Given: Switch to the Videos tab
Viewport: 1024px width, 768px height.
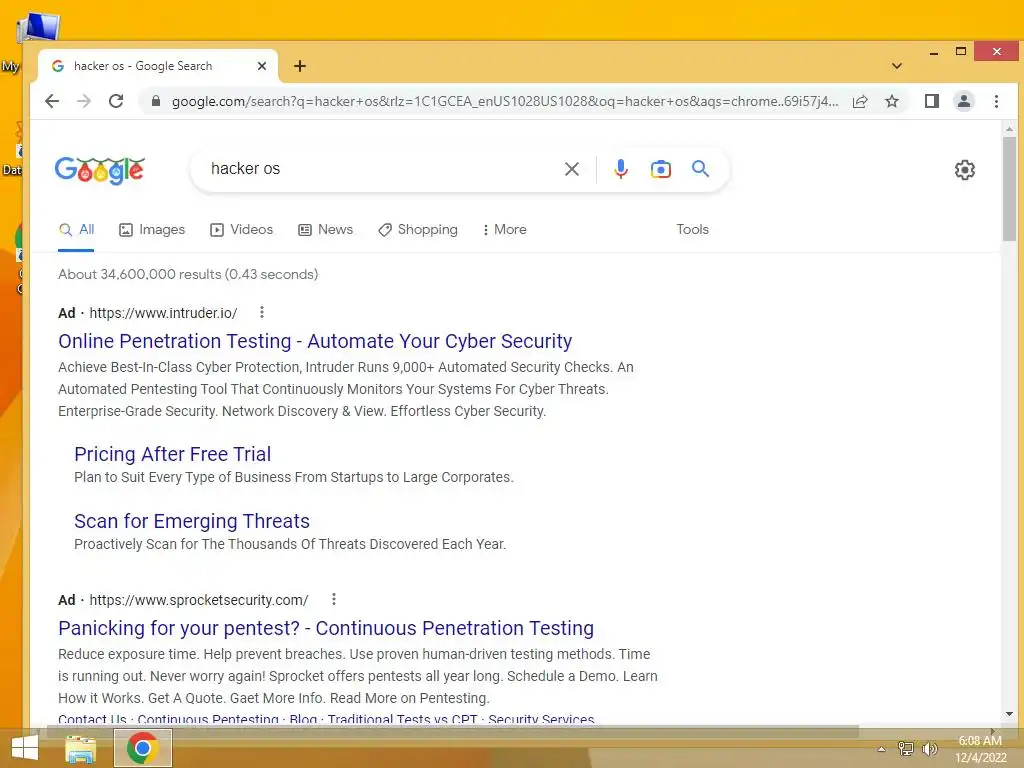Looking at the screenshot, I should pos(242,230).
